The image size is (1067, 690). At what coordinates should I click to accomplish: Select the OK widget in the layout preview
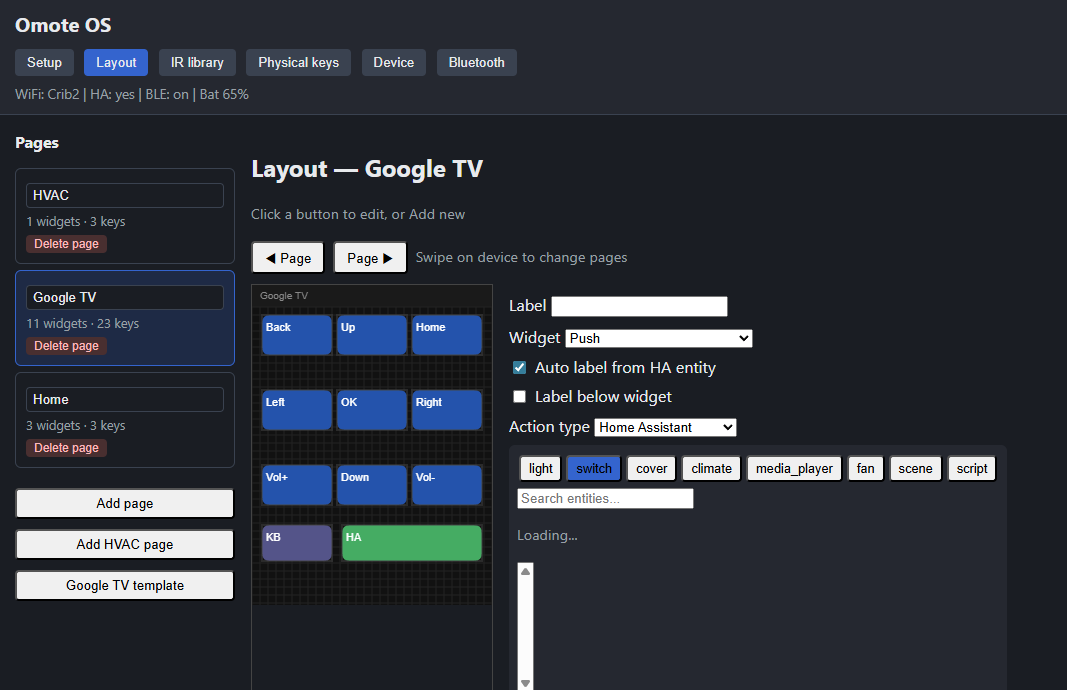point(372,410)
